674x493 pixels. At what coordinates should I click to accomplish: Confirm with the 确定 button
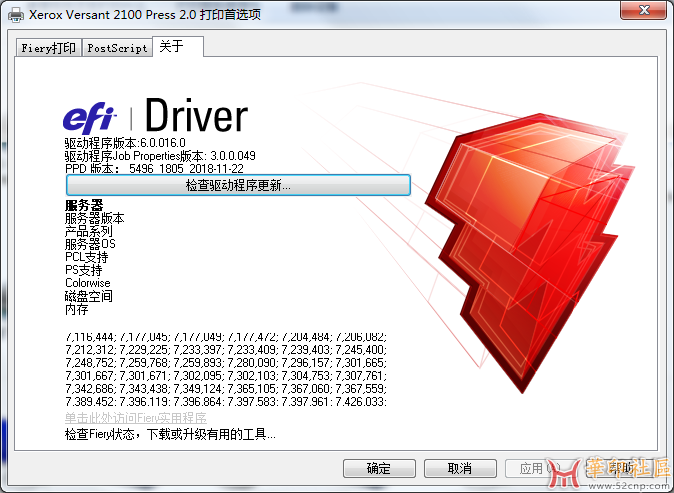[379, 468]
